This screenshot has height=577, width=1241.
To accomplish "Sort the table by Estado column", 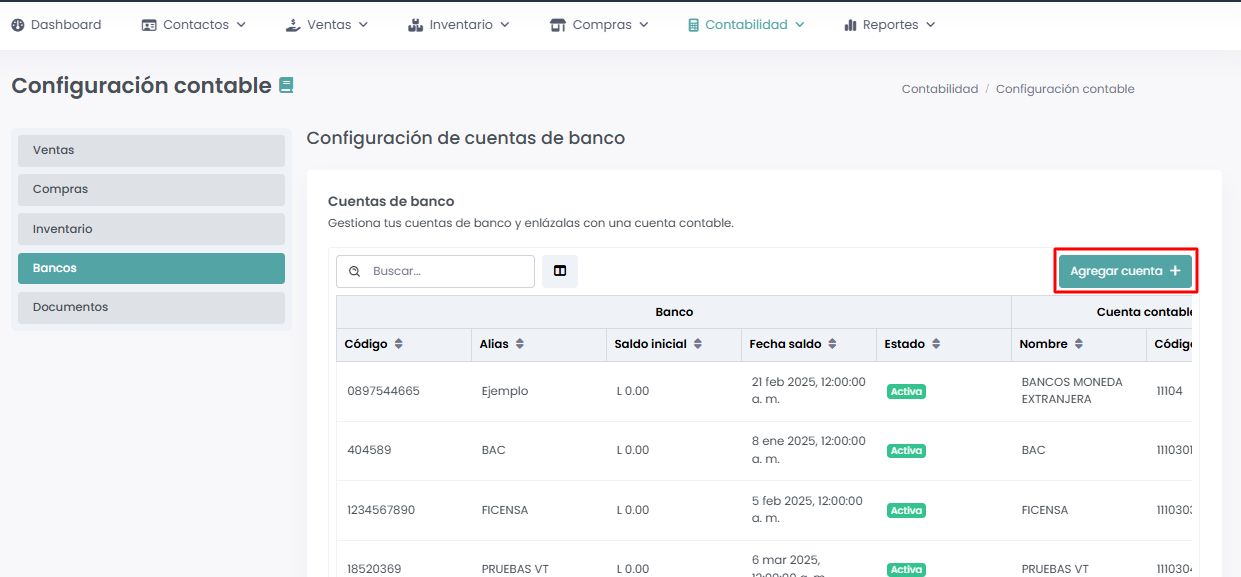I will (936, 344).
